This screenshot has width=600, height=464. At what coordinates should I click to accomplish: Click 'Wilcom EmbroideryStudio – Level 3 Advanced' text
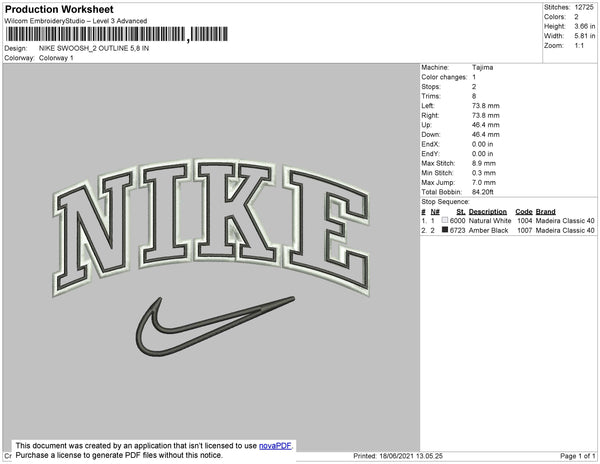click(x=76, y=21)
